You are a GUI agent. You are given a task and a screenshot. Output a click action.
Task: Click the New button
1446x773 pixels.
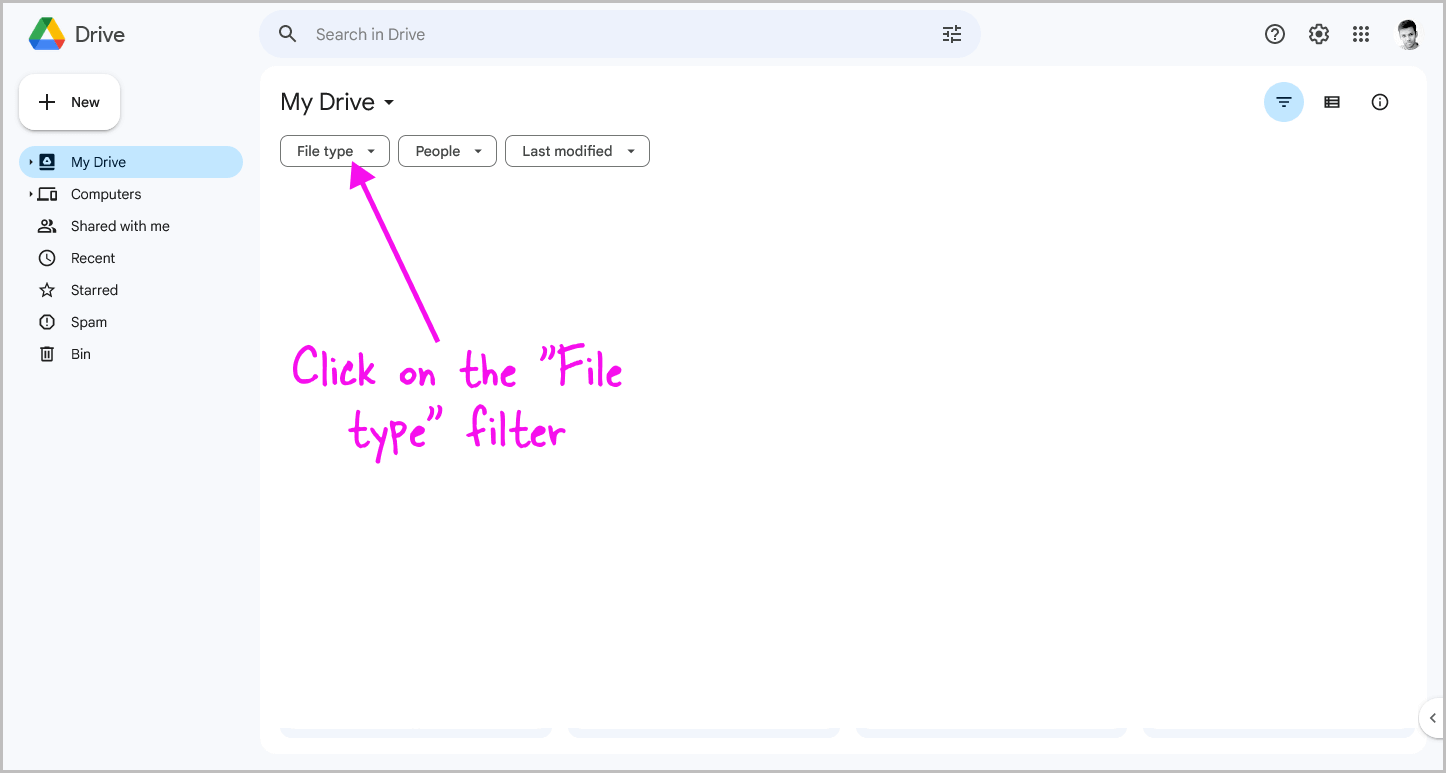[x=69, y=101]
